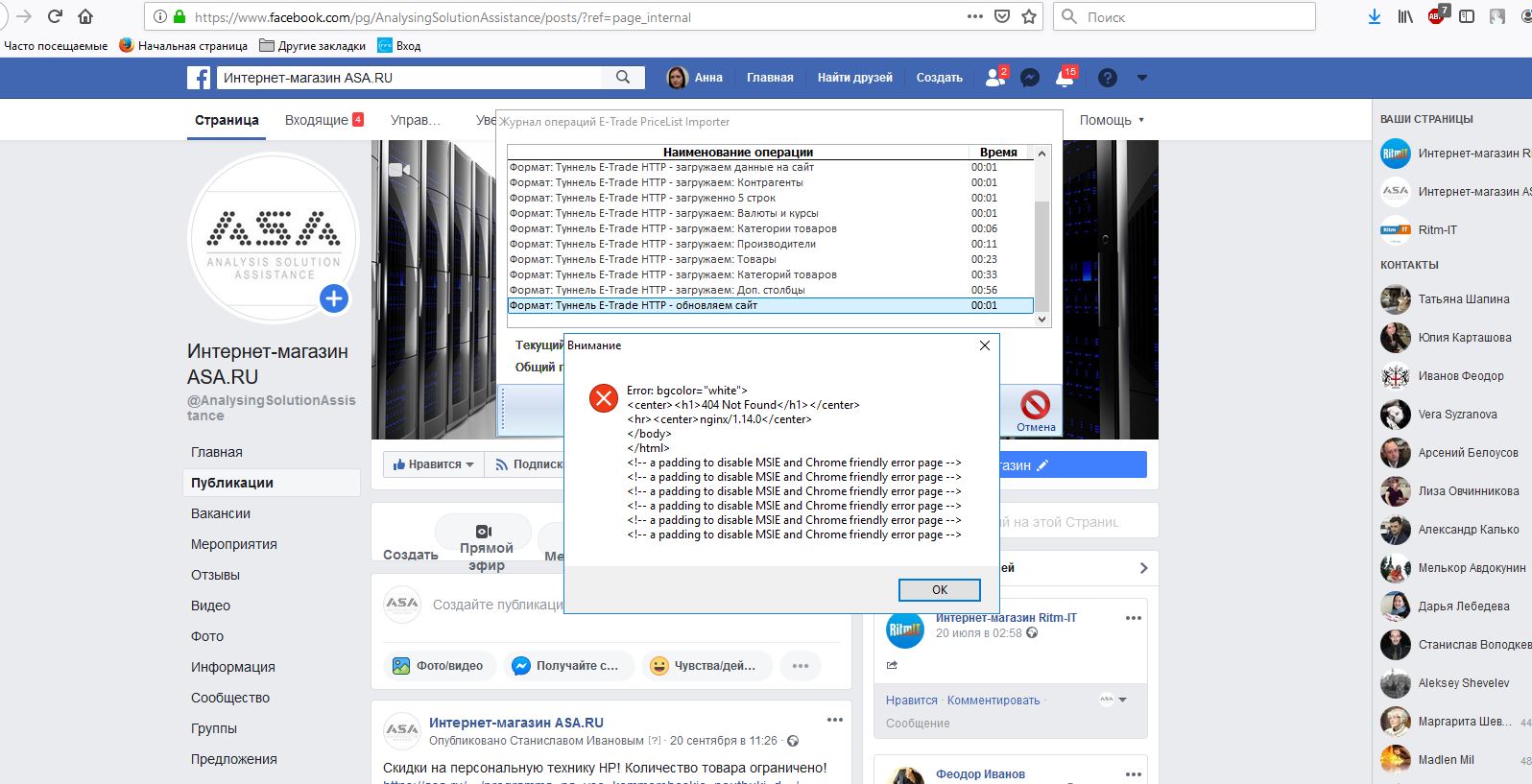Open the browser Library icon
The image size is (1532, 784).
tap(1405, 16)
